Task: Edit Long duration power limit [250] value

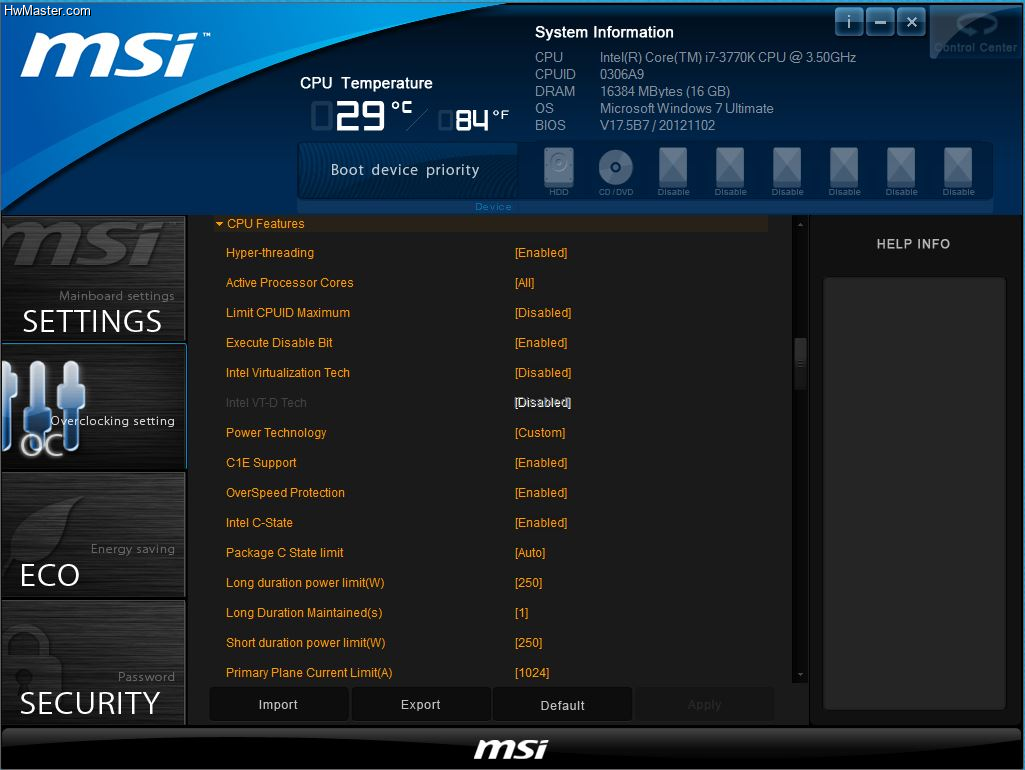Action: pos(528,583)
